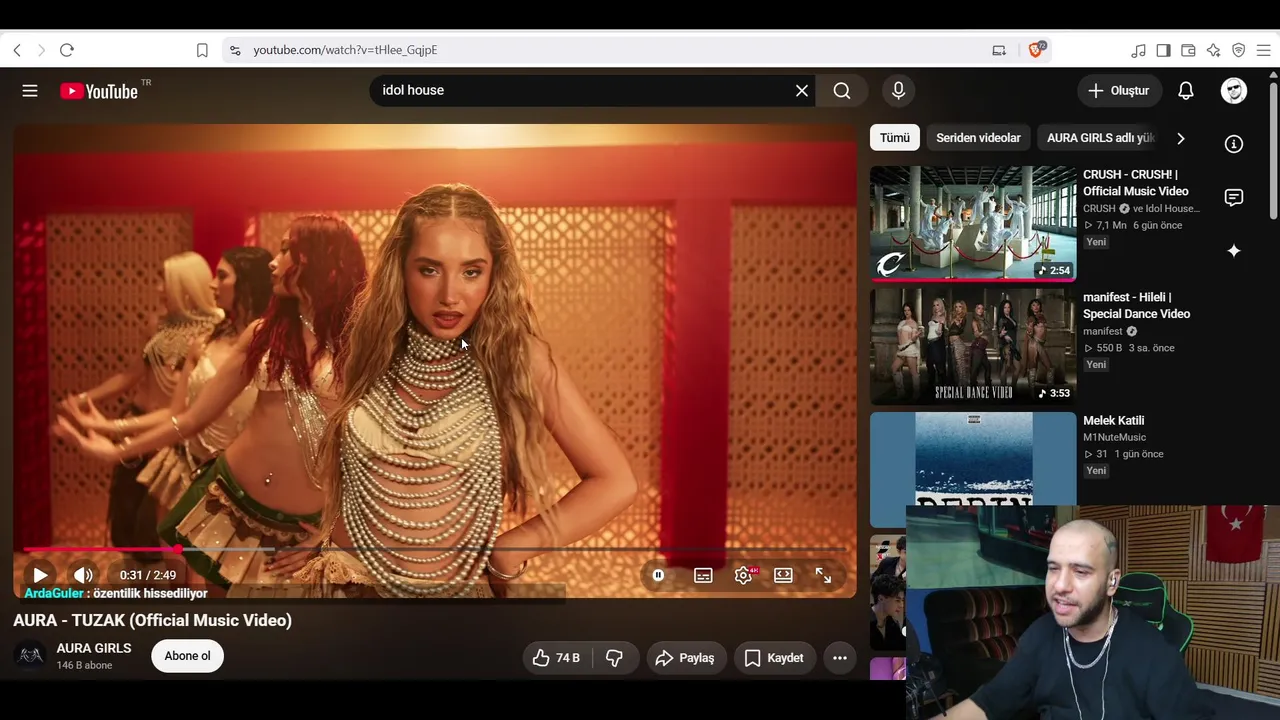Open site settings icon in address bar
The width and height of the screenshot is (1280, 720).
[235, 50]
